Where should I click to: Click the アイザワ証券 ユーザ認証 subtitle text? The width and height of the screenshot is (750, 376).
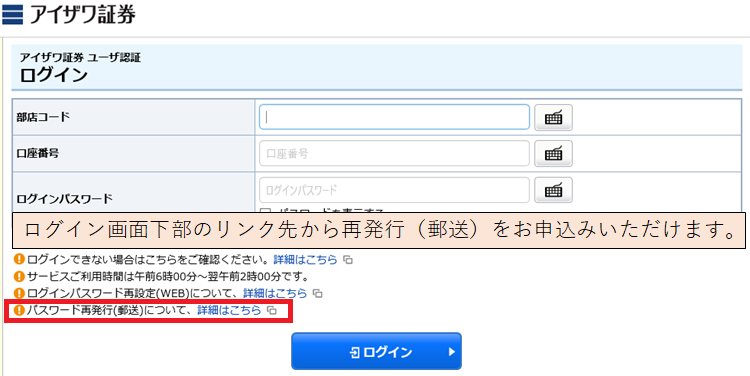pyautogui.click(x=80, y=58)
